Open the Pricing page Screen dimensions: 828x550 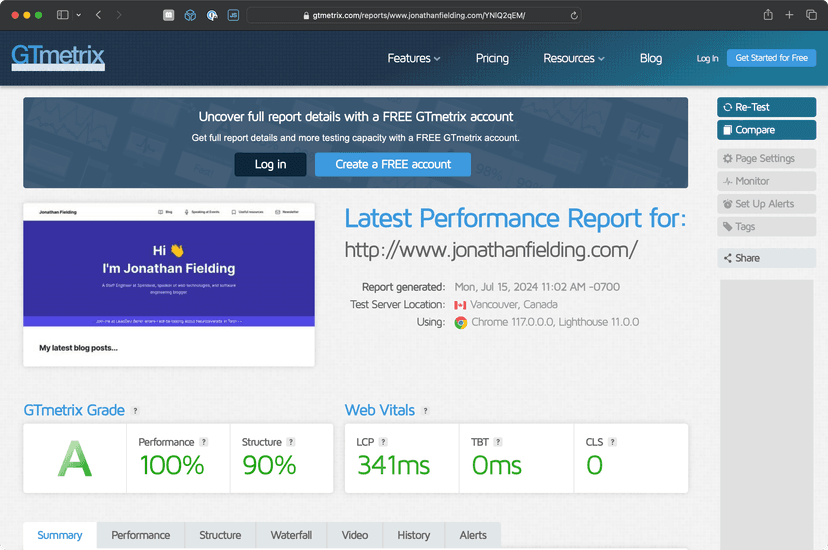[x=492, y=58]
